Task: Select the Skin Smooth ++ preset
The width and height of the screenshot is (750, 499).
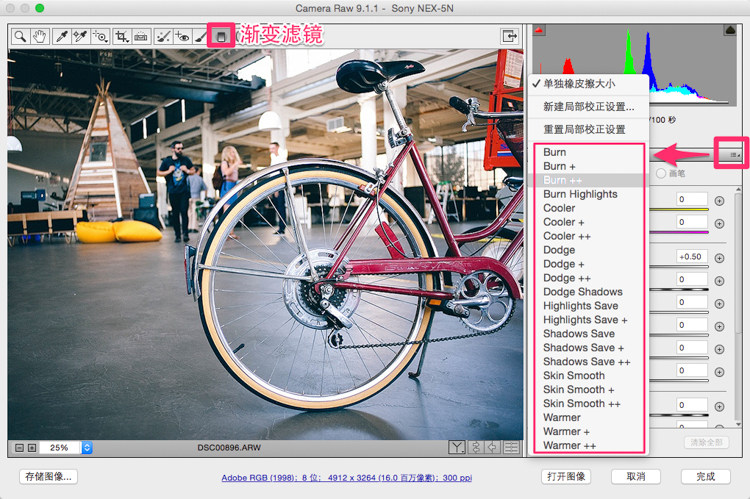Action: 589,403
